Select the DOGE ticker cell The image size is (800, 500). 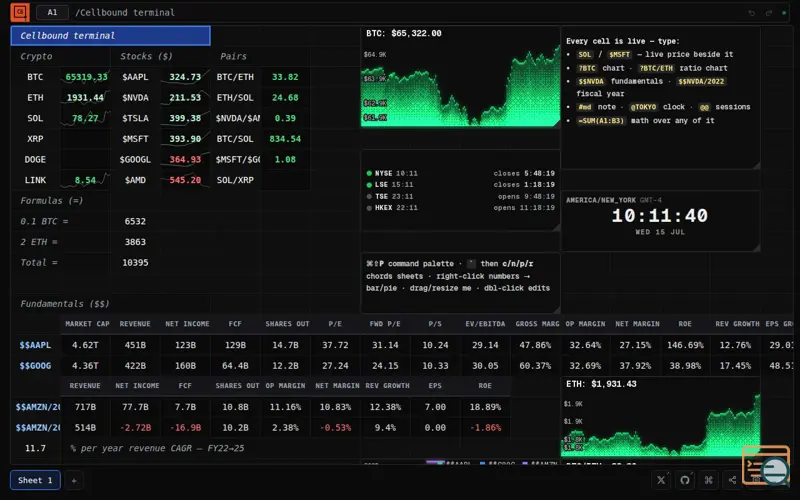pyautogui.click(x=35, y=160)
